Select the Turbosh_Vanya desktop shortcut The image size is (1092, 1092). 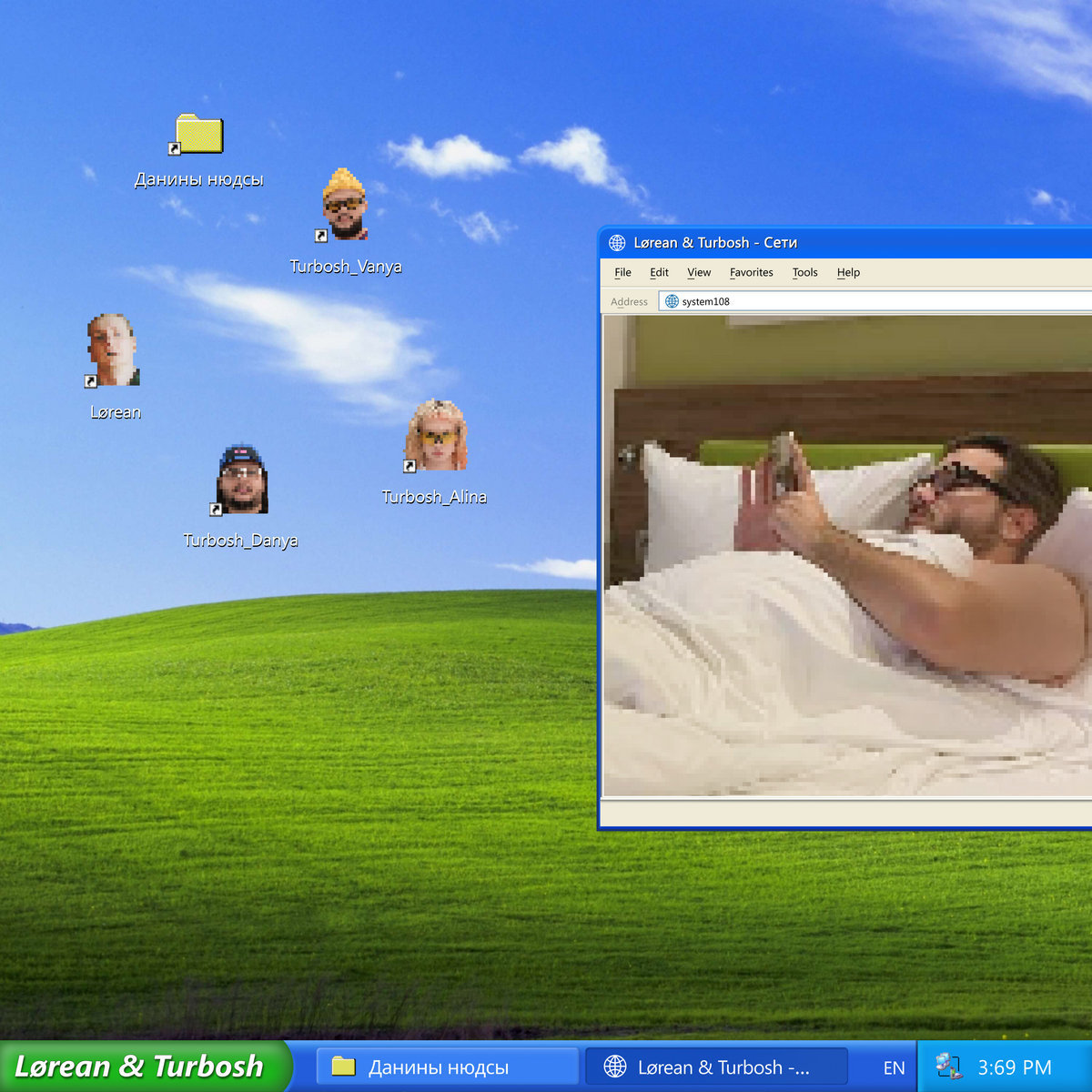tap(344, 206)
